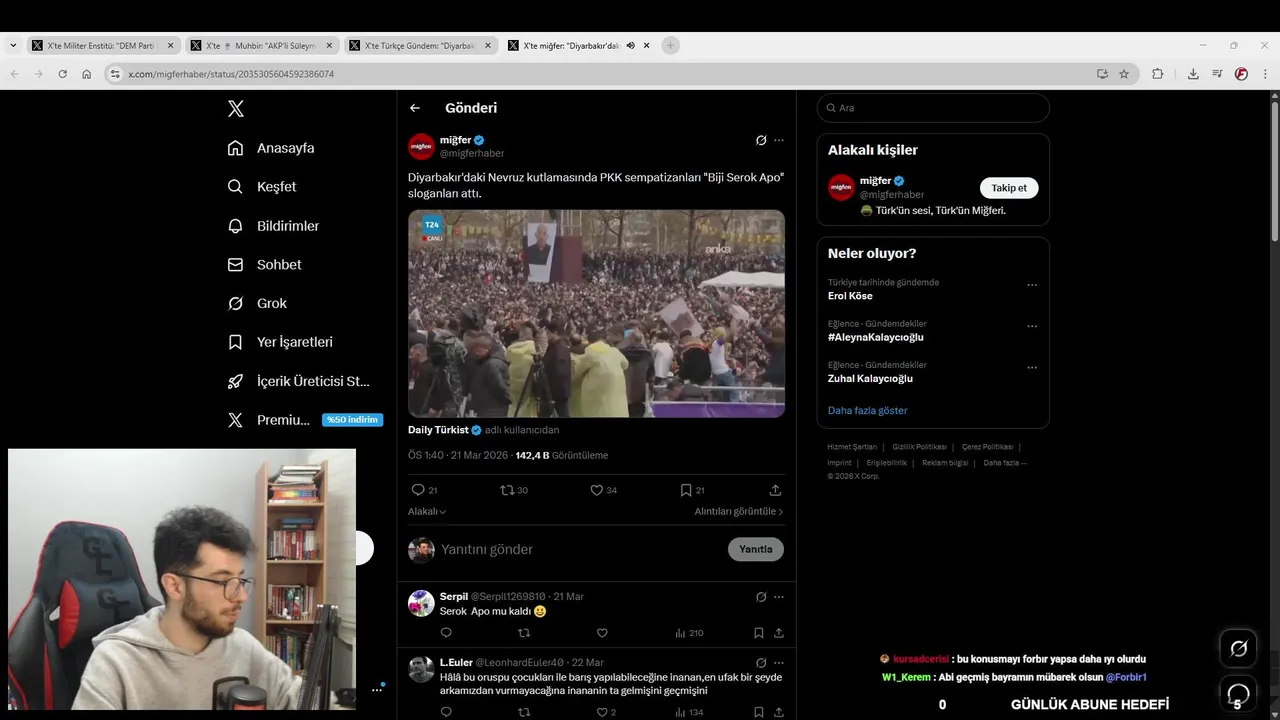
Task: Click Grok icon on Serpil's reply
Action: (761, 596)
